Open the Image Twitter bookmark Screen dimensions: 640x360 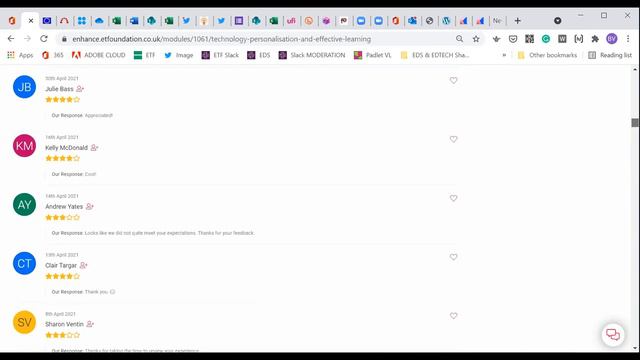[178, 55]
